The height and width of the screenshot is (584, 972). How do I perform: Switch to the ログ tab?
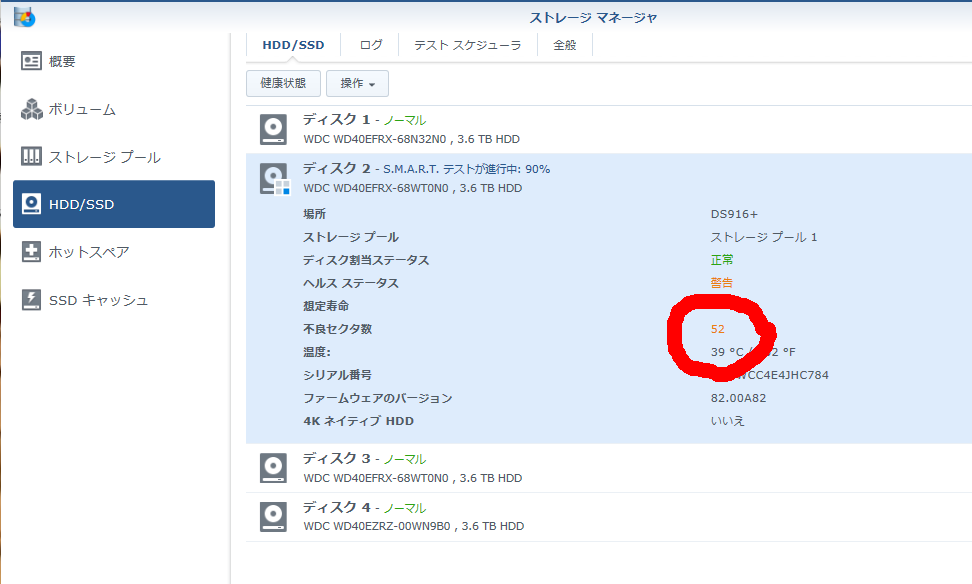coord(371,45)
